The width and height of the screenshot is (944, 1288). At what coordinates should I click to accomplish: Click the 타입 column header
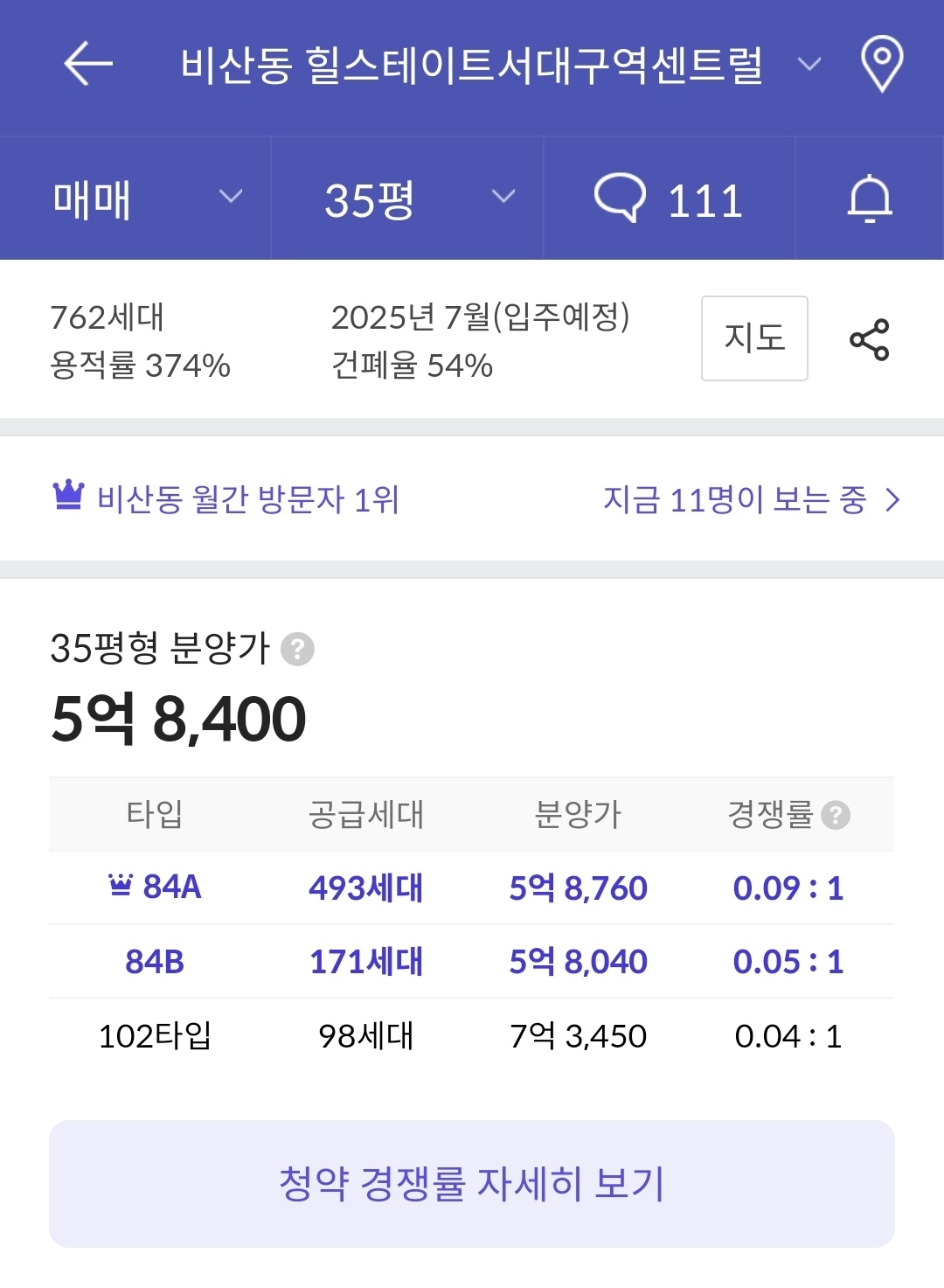point(155,814)
